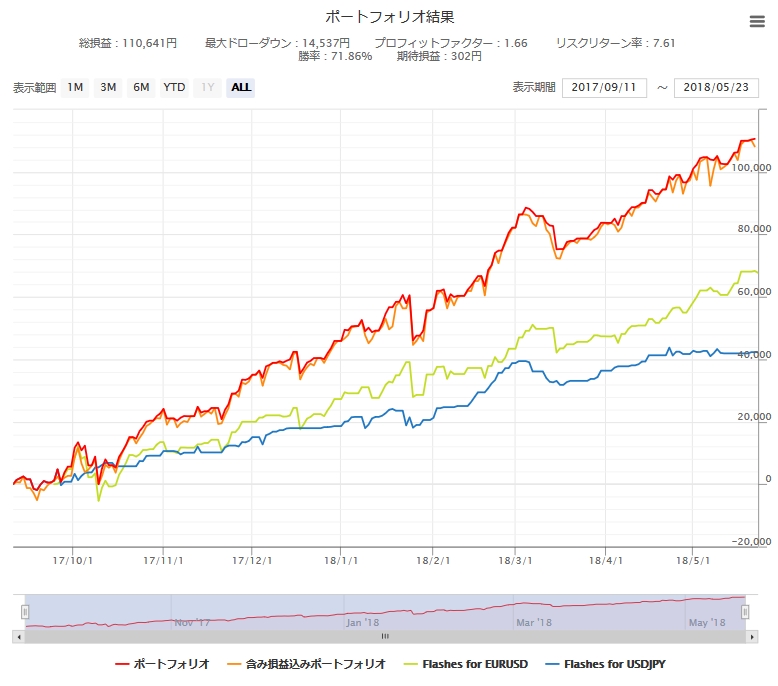Edit the start date field 2017/09/11

pyautogui.click(x=604, y=88)
